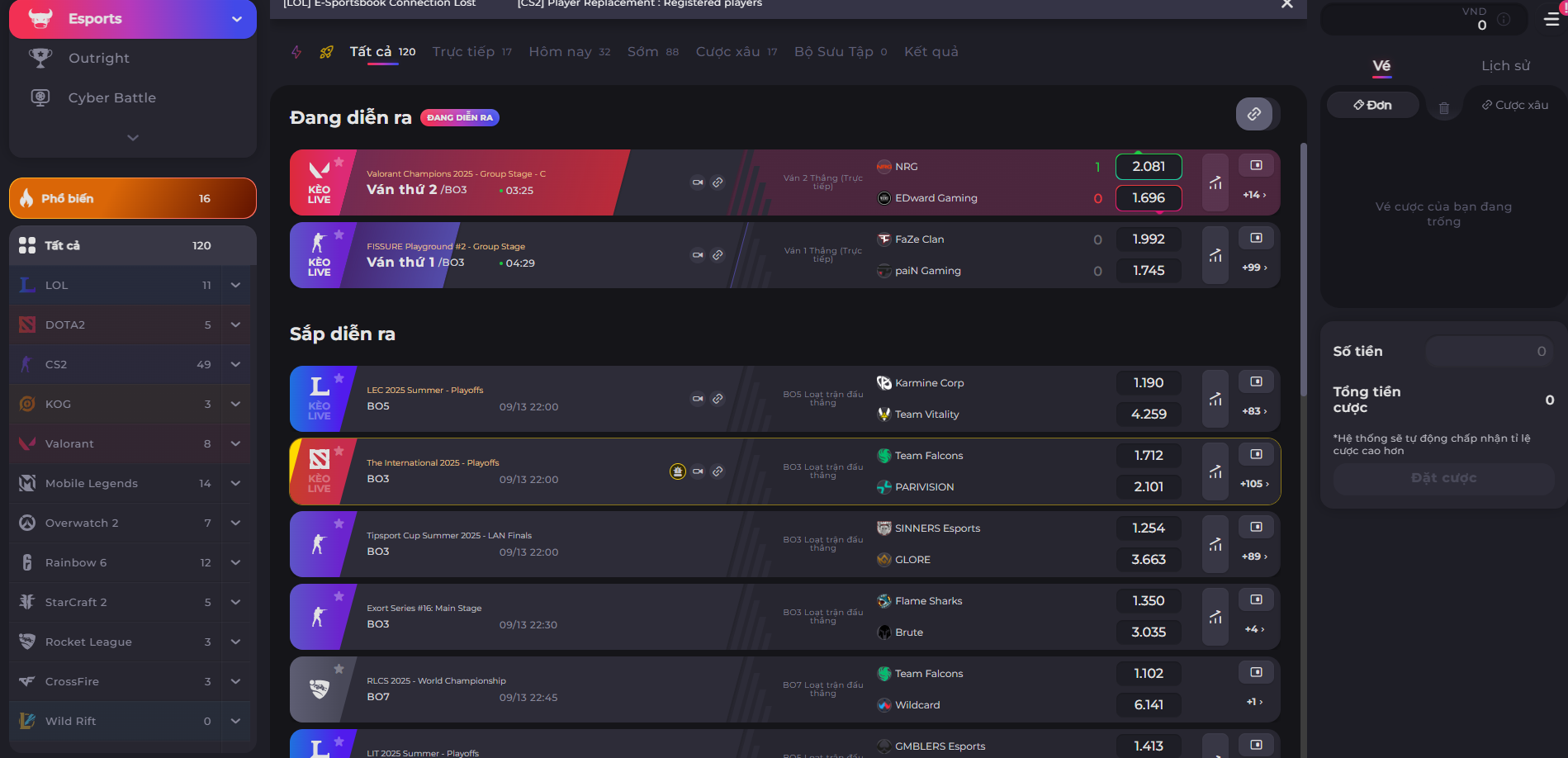
Task: Favorite the FISSURE Playground match star
Action: pyautogui.click(x=339, y=235)
